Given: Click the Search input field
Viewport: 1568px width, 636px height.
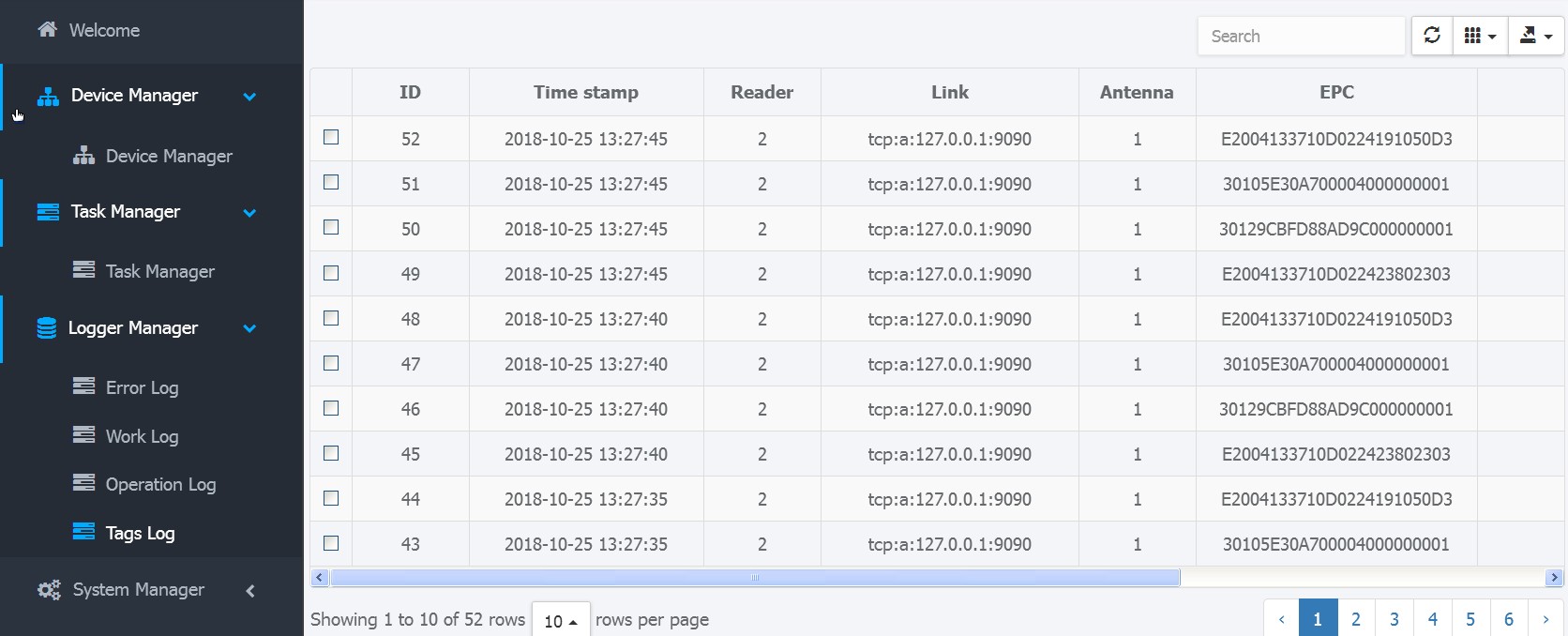Looking at the screenshot, I should click(1301, 36).
